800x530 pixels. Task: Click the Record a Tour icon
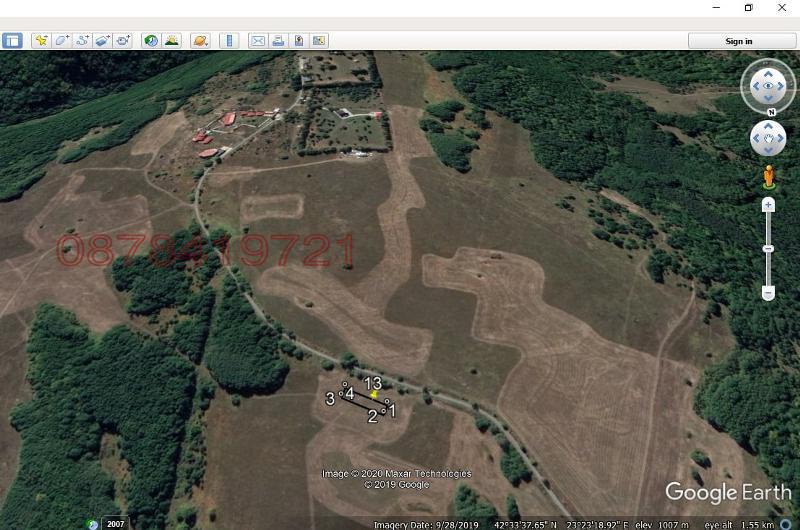coord(123,41)
